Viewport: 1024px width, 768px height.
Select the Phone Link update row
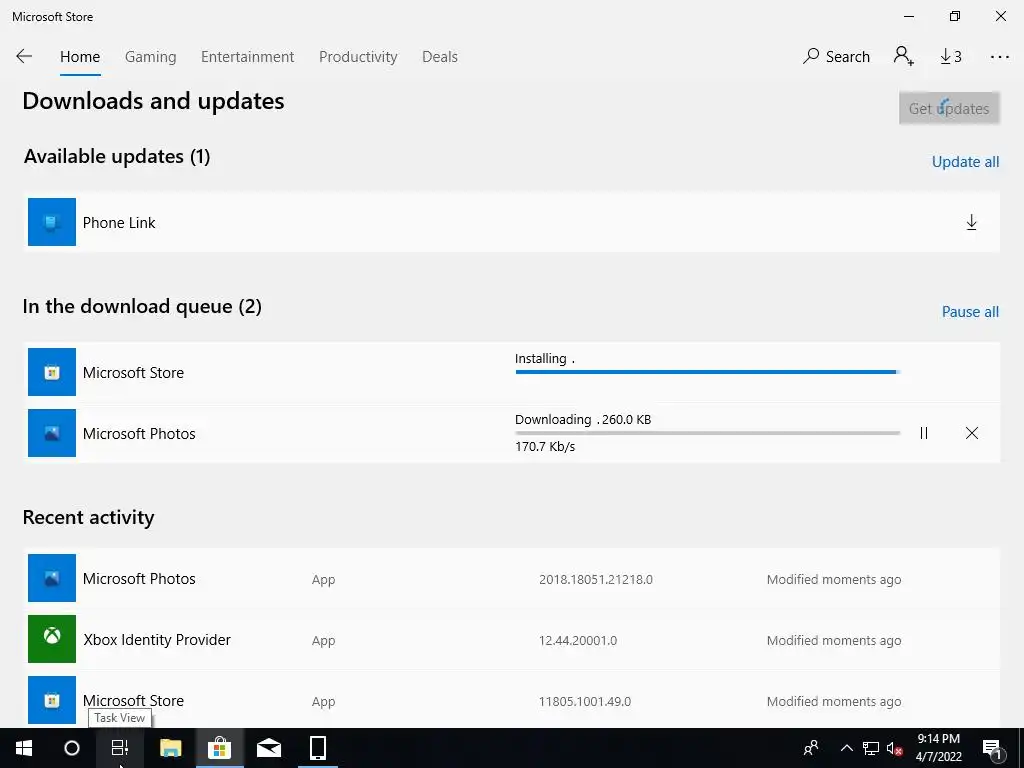[x=511, y=222]
